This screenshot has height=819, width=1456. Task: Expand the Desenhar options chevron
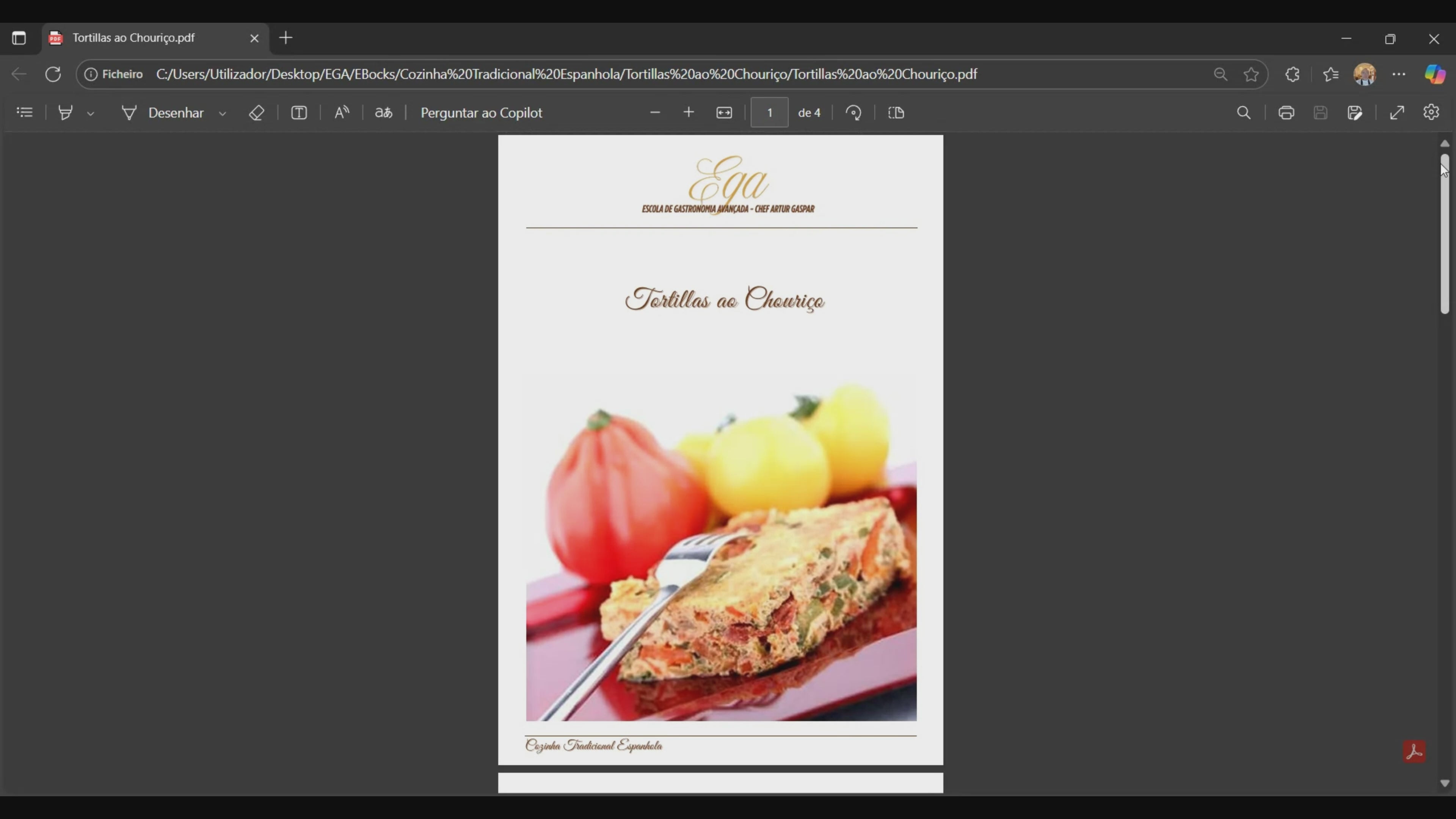(223, 113)
